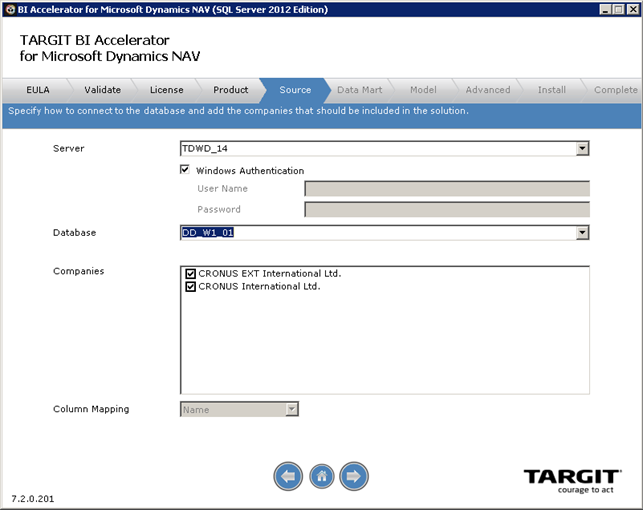Go to the Data Mart step tab
643x510 pixels.
coord(360,90)
